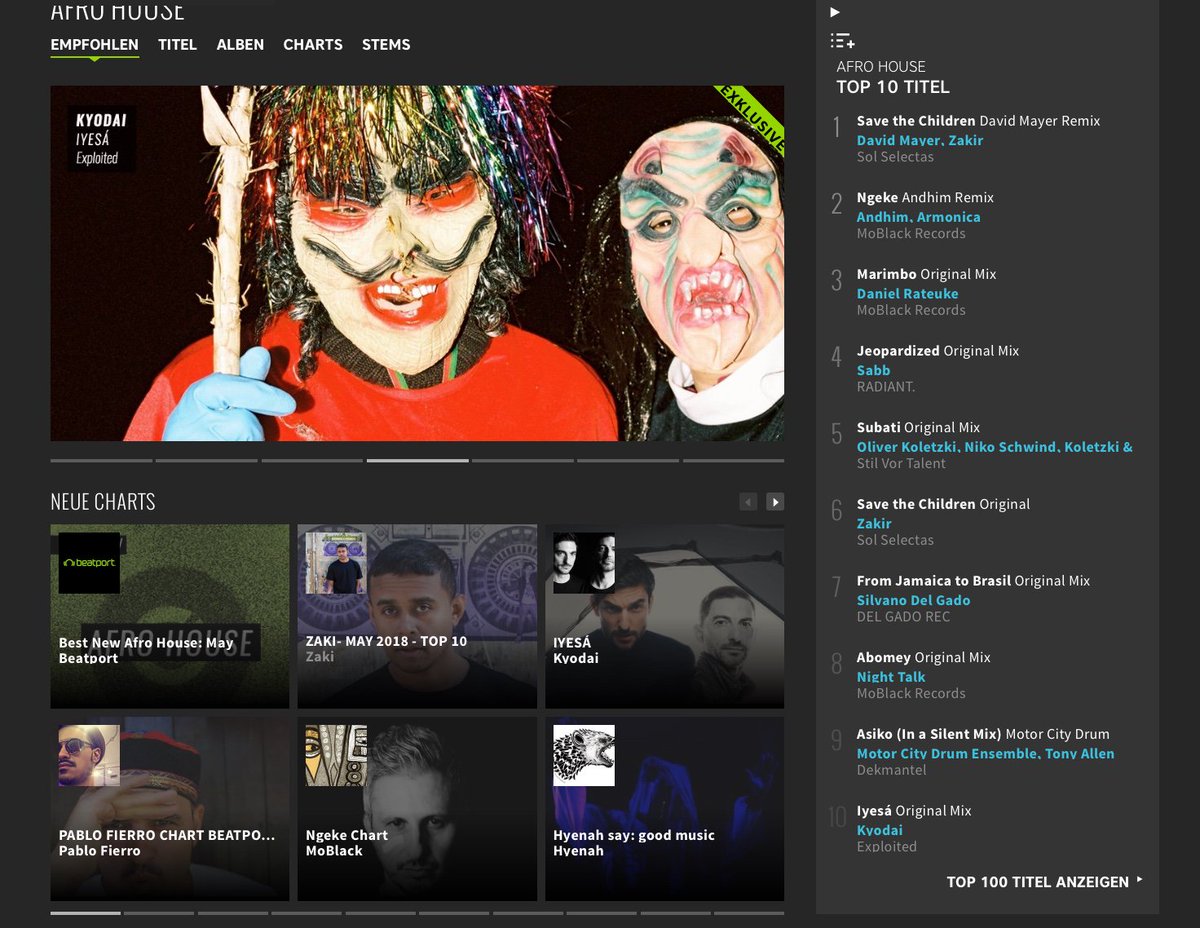The image size is (1200, 928).
Task: Open artist link Oliver Koletzki, Niko Schwind
Action: tap(995, 447)
